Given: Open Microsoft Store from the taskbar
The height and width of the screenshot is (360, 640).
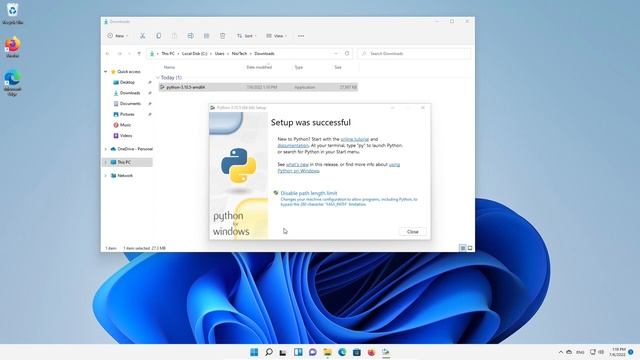Looking at the screenshot, I should [x=357, y=352].
